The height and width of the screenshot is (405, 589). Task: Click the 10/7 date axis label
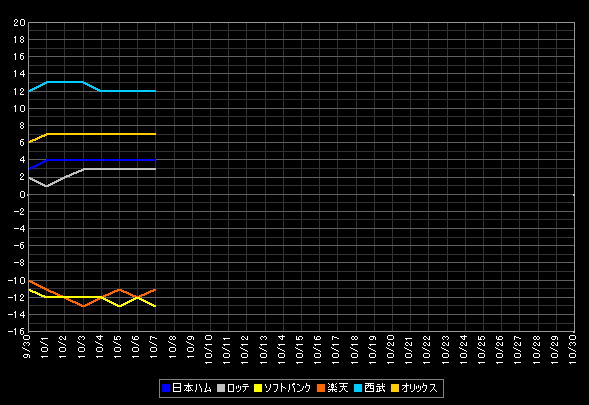click(x=154, y=346)
